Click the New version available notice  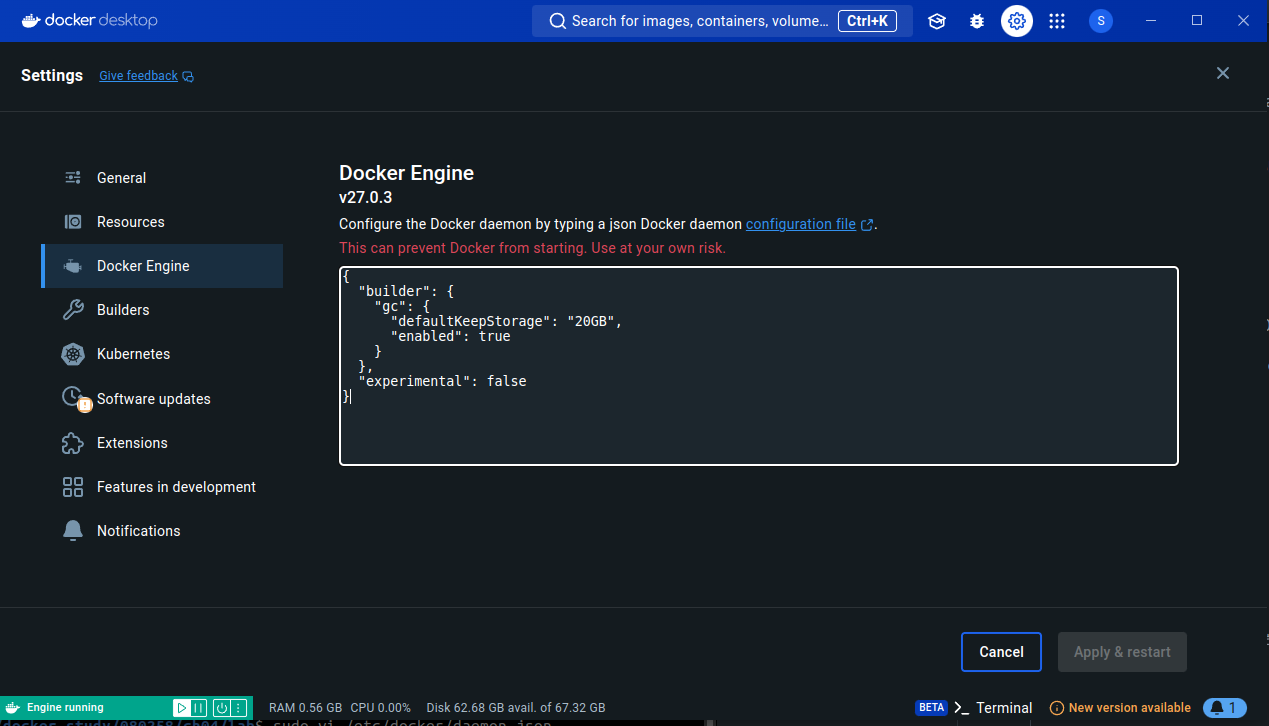click(x=1120, y=707)
